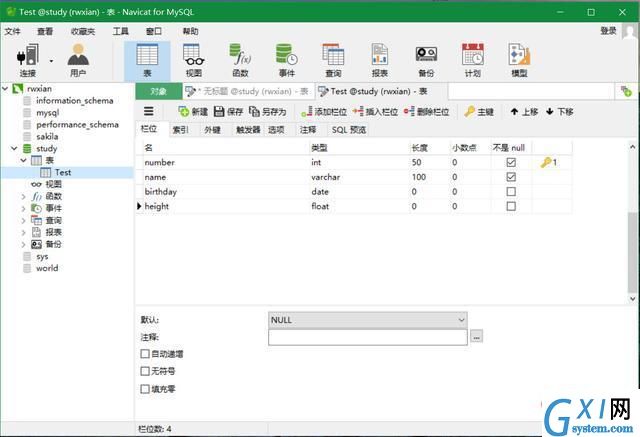Select the world database in the tree

click(x=47, y=268)
